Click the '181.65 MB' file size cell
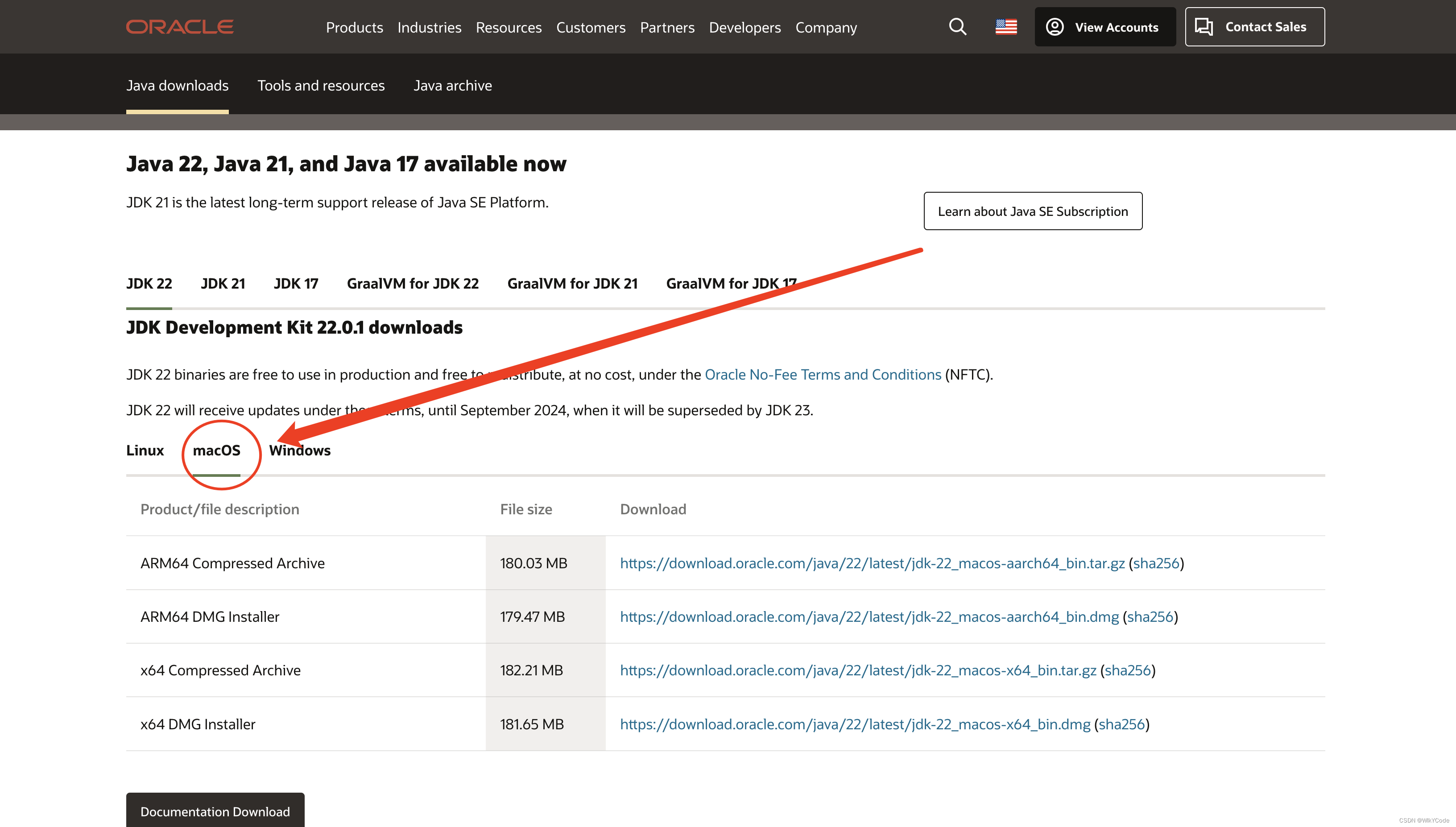This screenshot has width=1456, height=827. click(x=545, y=724)
